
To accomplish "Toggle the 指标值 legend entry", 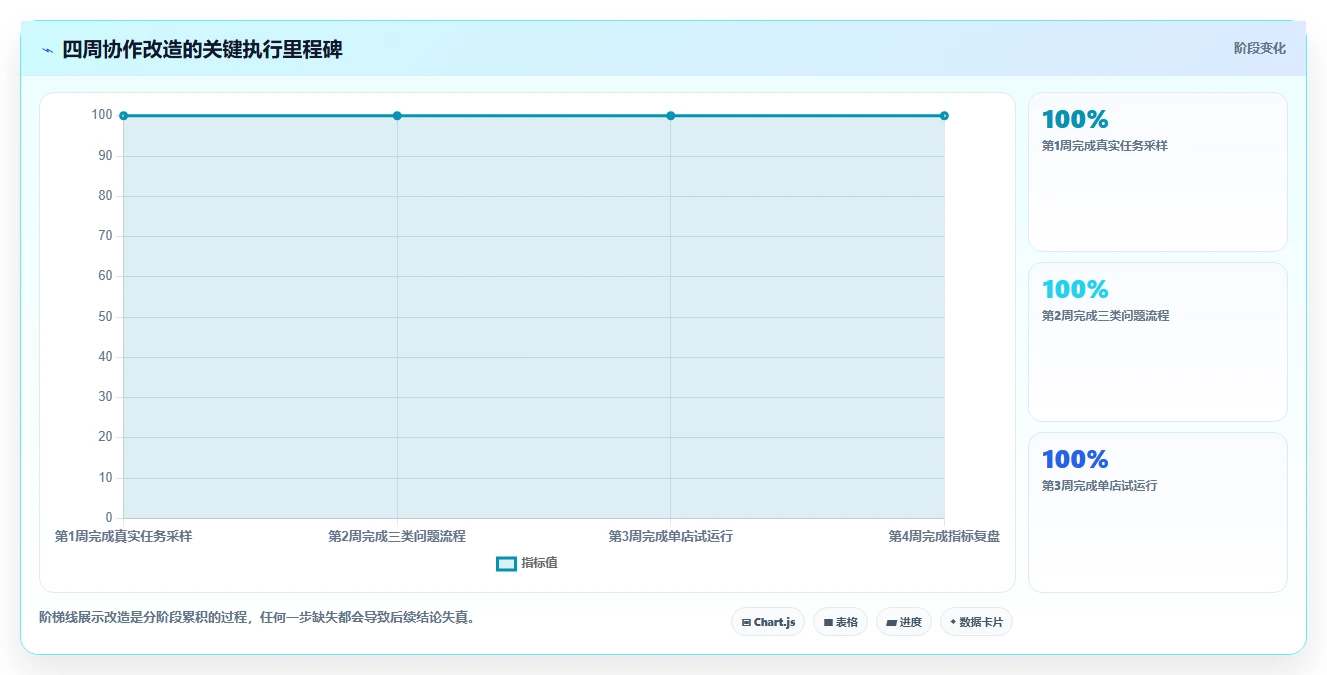I will pos(527,563).
